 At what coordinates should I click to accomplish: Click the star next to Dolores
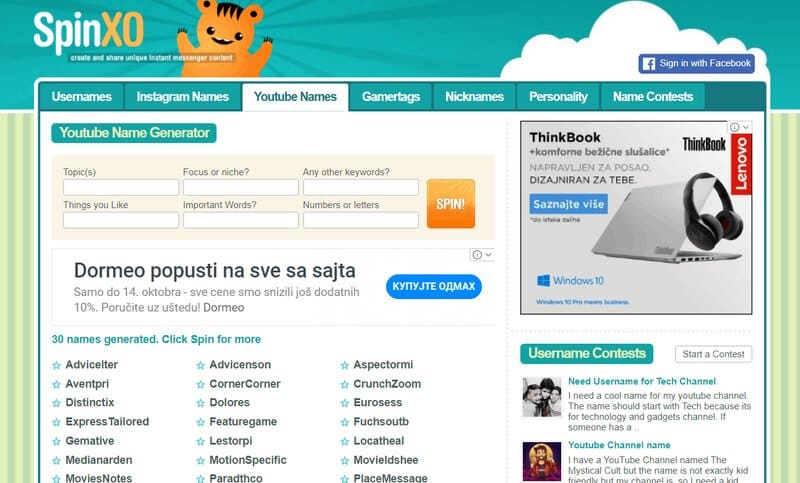click(x=201, y=403)
